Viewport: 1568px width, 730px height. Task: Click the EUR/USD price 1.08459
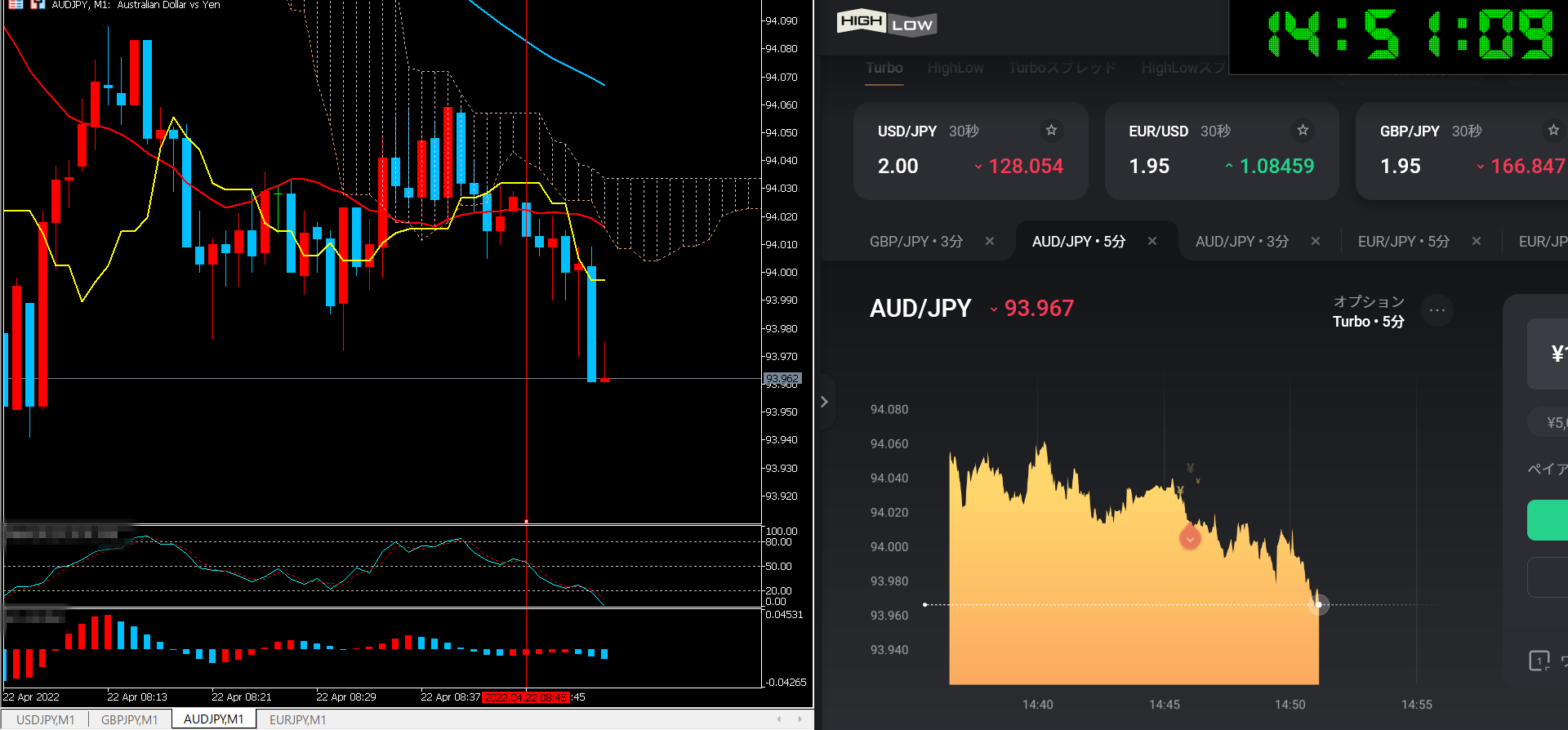[x=1277, y=167]
